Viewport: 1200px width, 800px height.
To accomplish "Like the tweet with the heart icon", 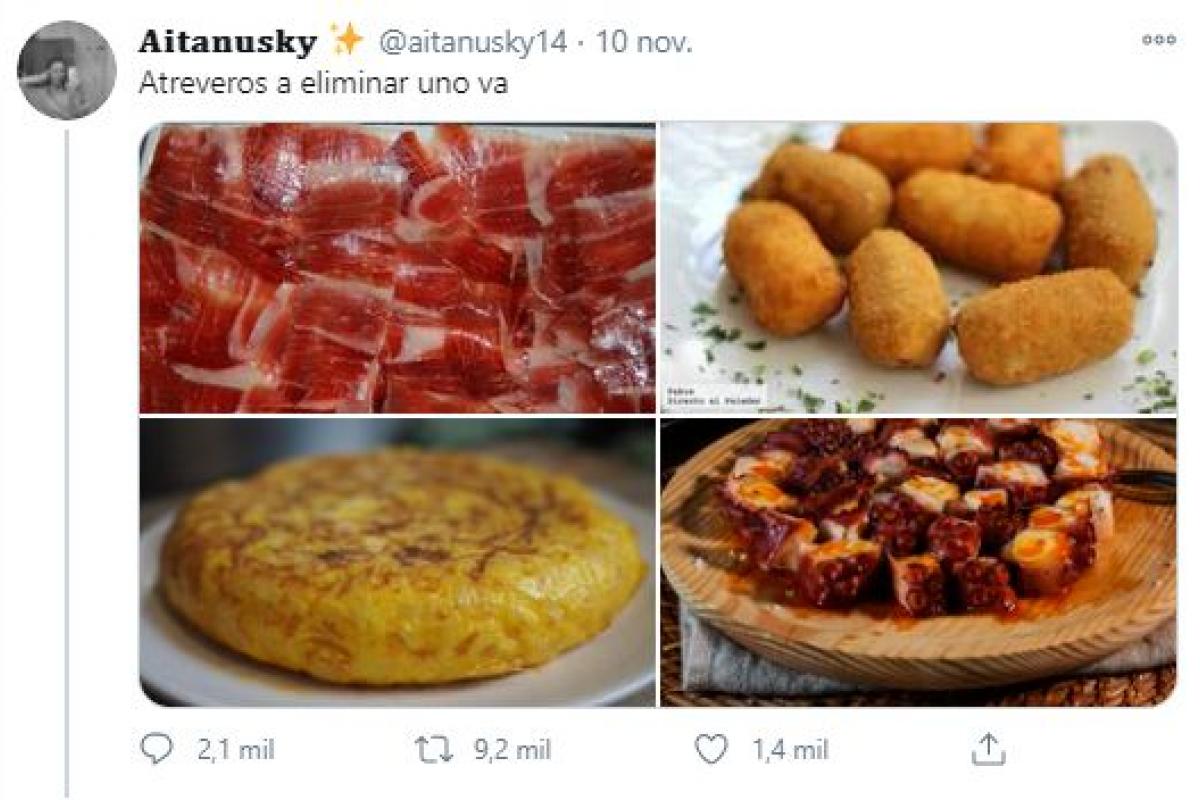I will [711, 749].
